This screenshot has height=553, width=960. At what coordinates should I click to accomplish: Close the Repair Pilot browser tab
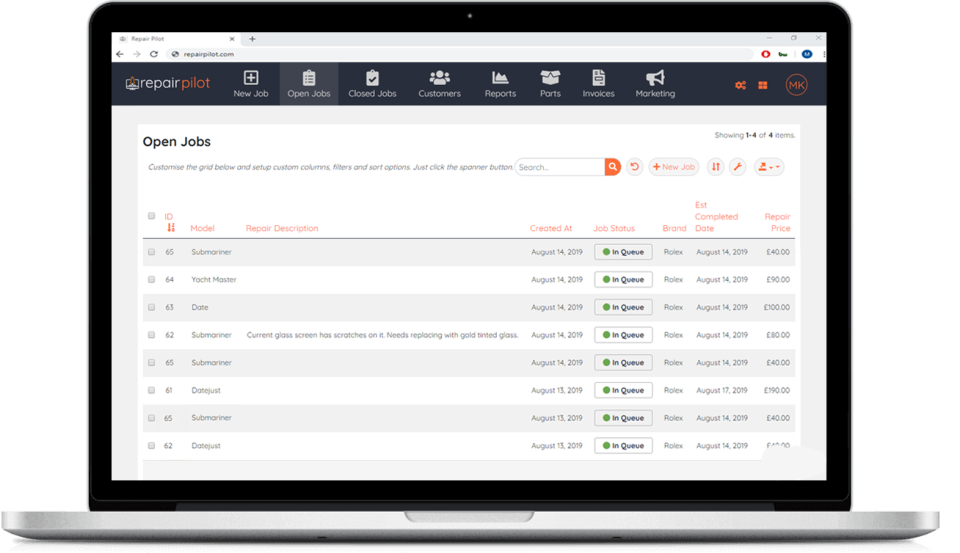(232, 39)
